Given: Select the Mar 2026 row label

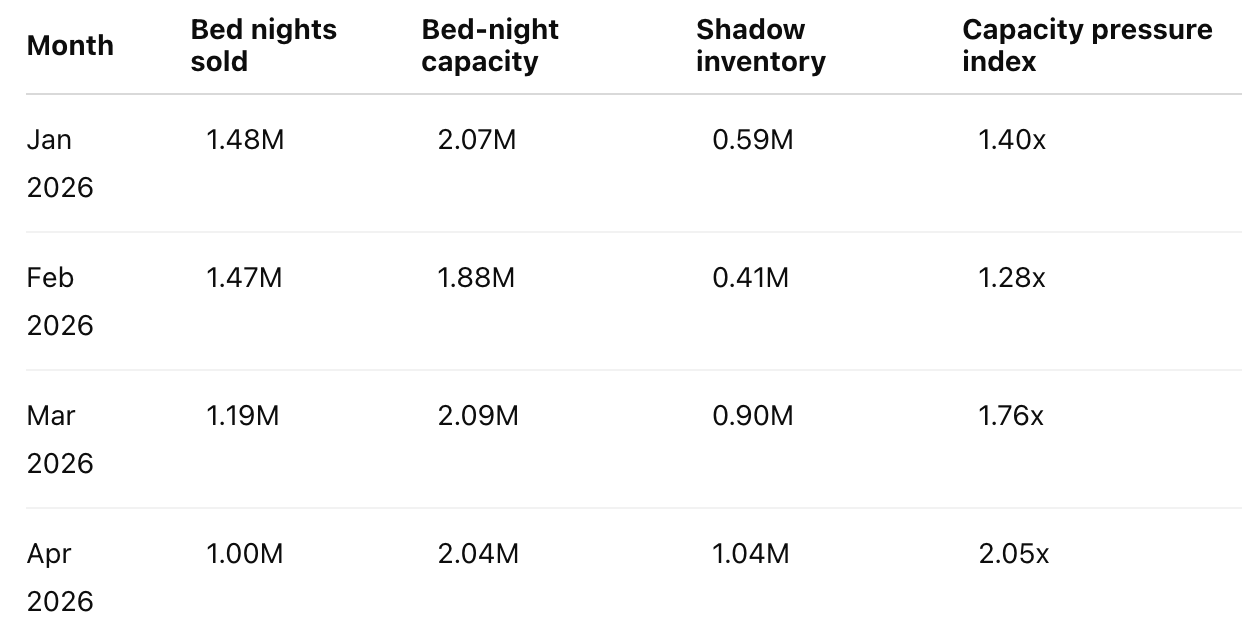Looking at the screenshot, I should pos(60,440).
